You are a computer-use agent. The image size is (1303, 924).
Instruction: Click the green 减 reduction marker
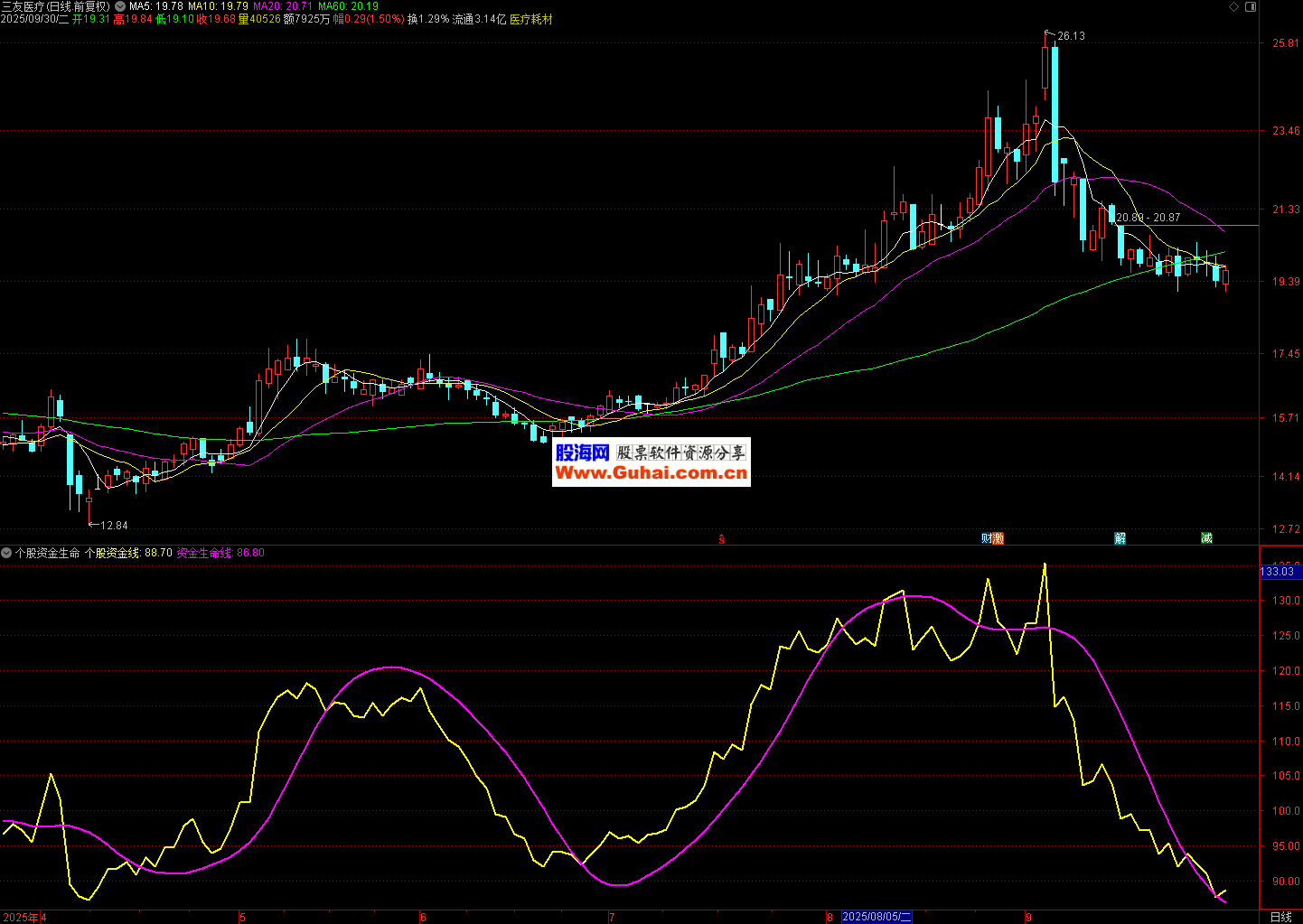coord(1206,538)
